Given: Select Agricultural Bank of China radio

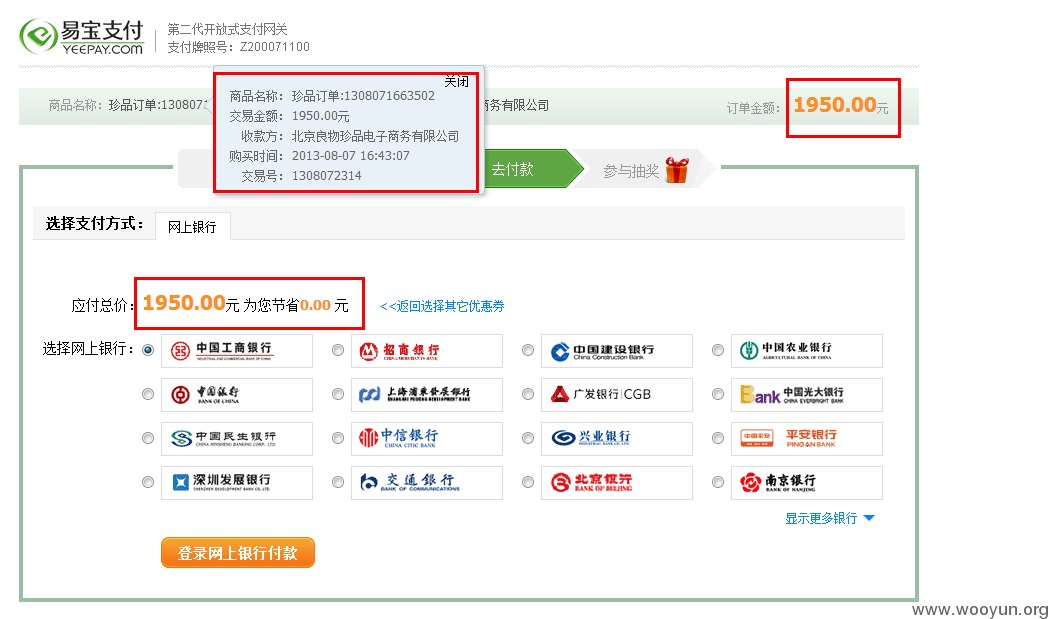Looking at the screenshot, I should [718, 350].
